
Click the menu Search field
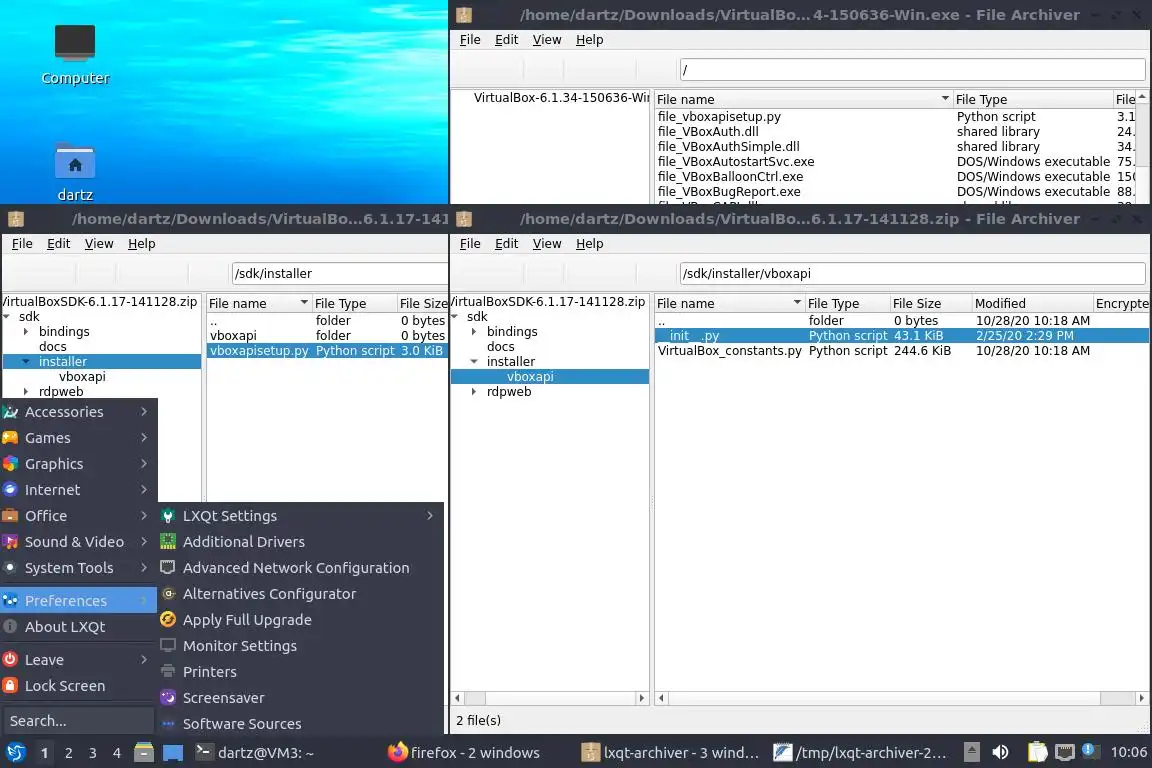pyautogui.click(x=78, y=721)
